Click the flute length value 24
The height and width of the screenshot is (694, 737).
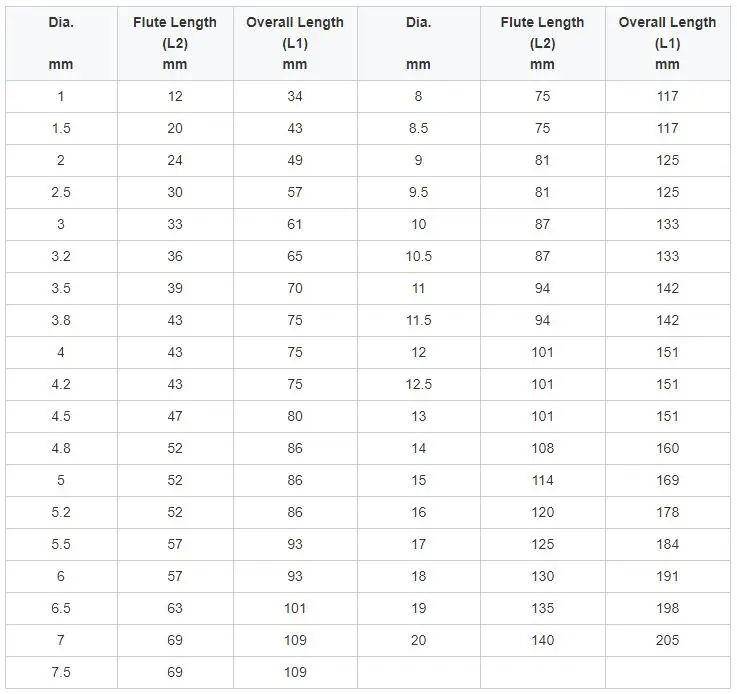click(x=175, y=160)
